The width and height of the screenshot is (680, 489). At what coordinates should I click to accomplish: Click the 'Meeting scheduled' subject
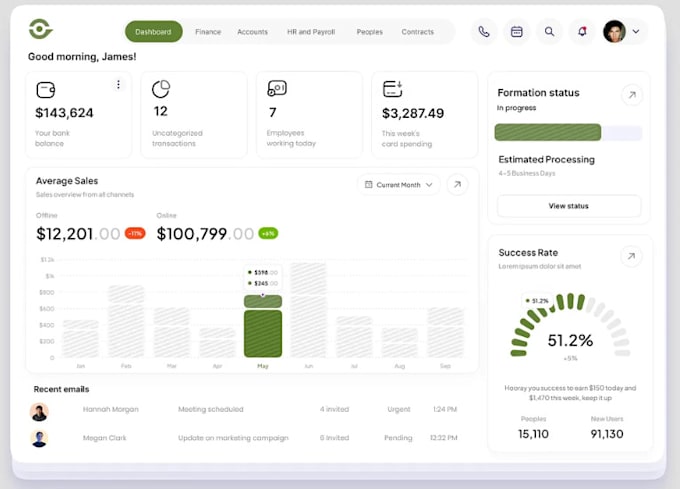211,409
